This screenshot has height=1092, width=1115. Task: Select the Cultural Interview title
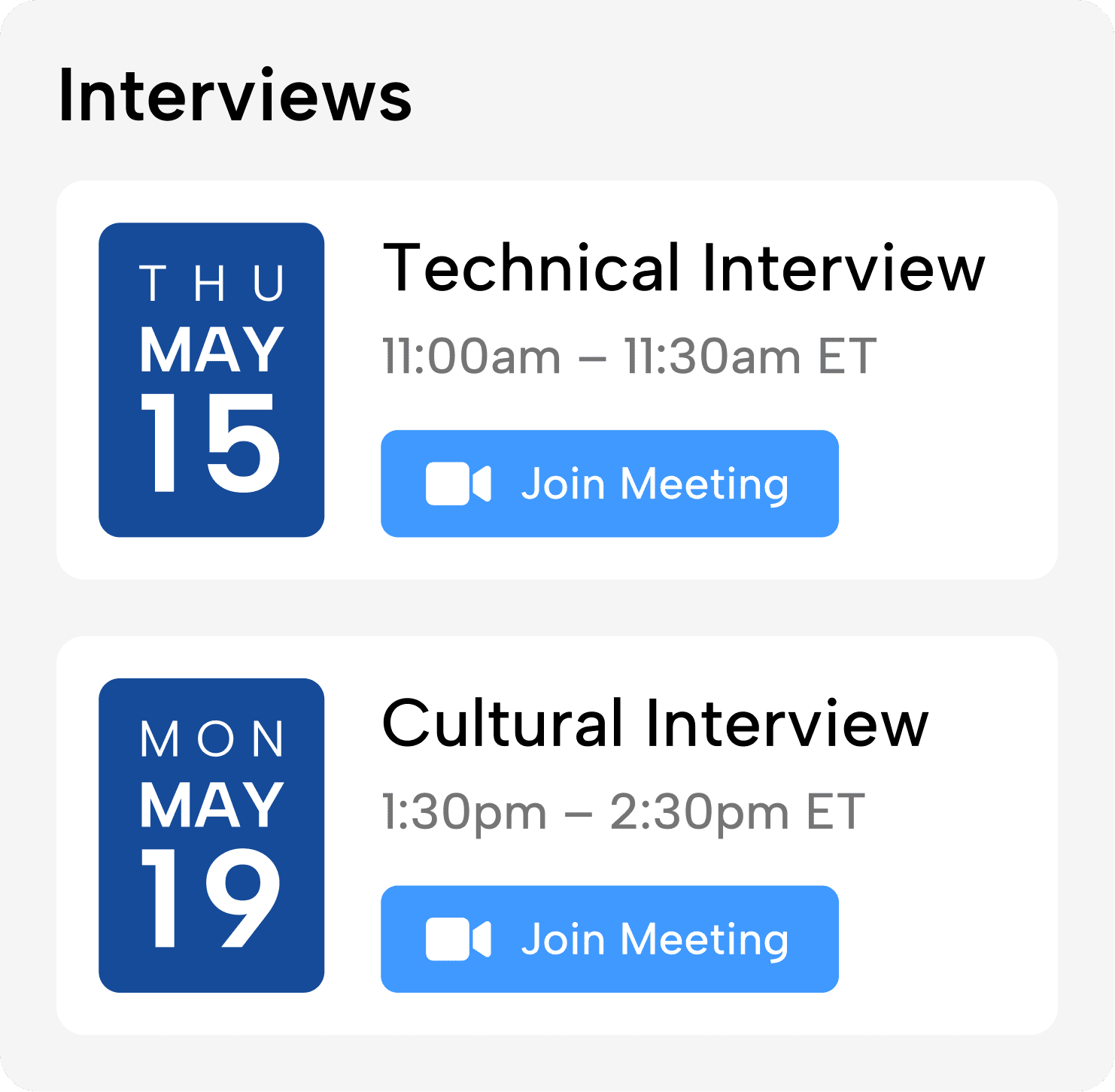pos(655,724)
